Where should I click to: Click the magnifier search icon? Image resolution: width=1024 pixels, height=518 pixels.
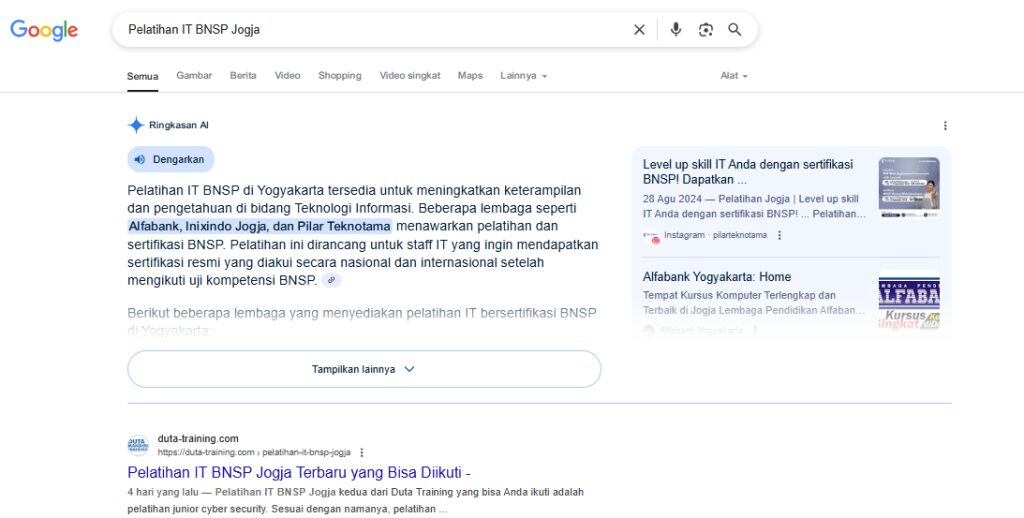tap(735, 29)
